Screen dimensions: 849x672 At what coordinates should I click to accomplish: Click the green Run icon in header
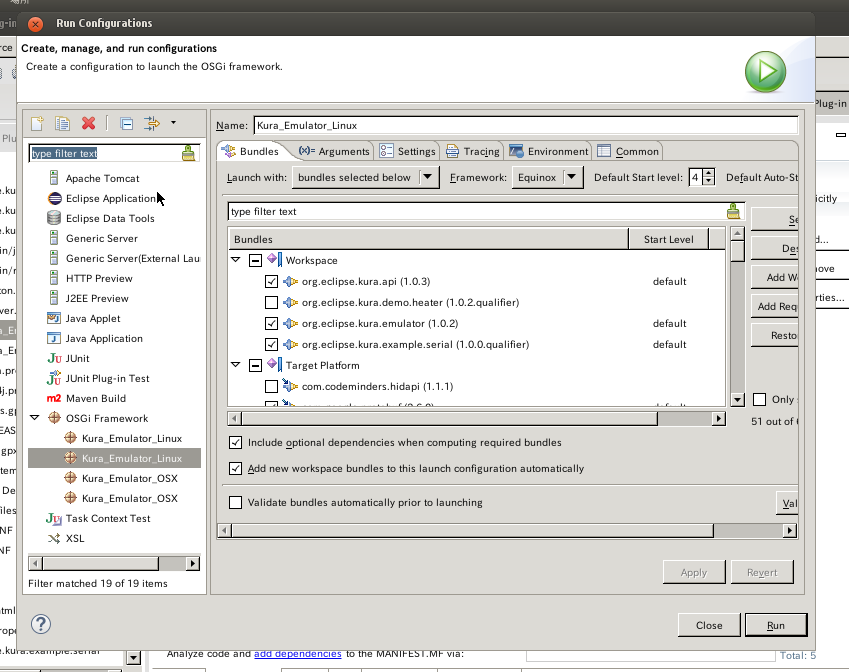pos(765,71)
